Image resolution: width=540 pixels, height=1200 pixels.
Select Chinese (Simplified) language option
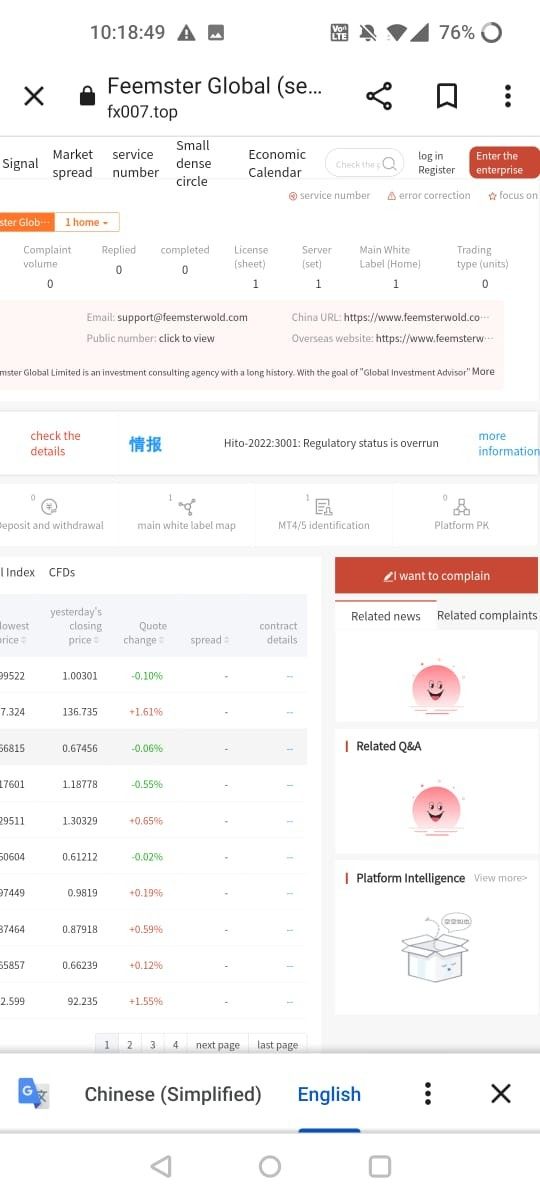(173, 1094)
